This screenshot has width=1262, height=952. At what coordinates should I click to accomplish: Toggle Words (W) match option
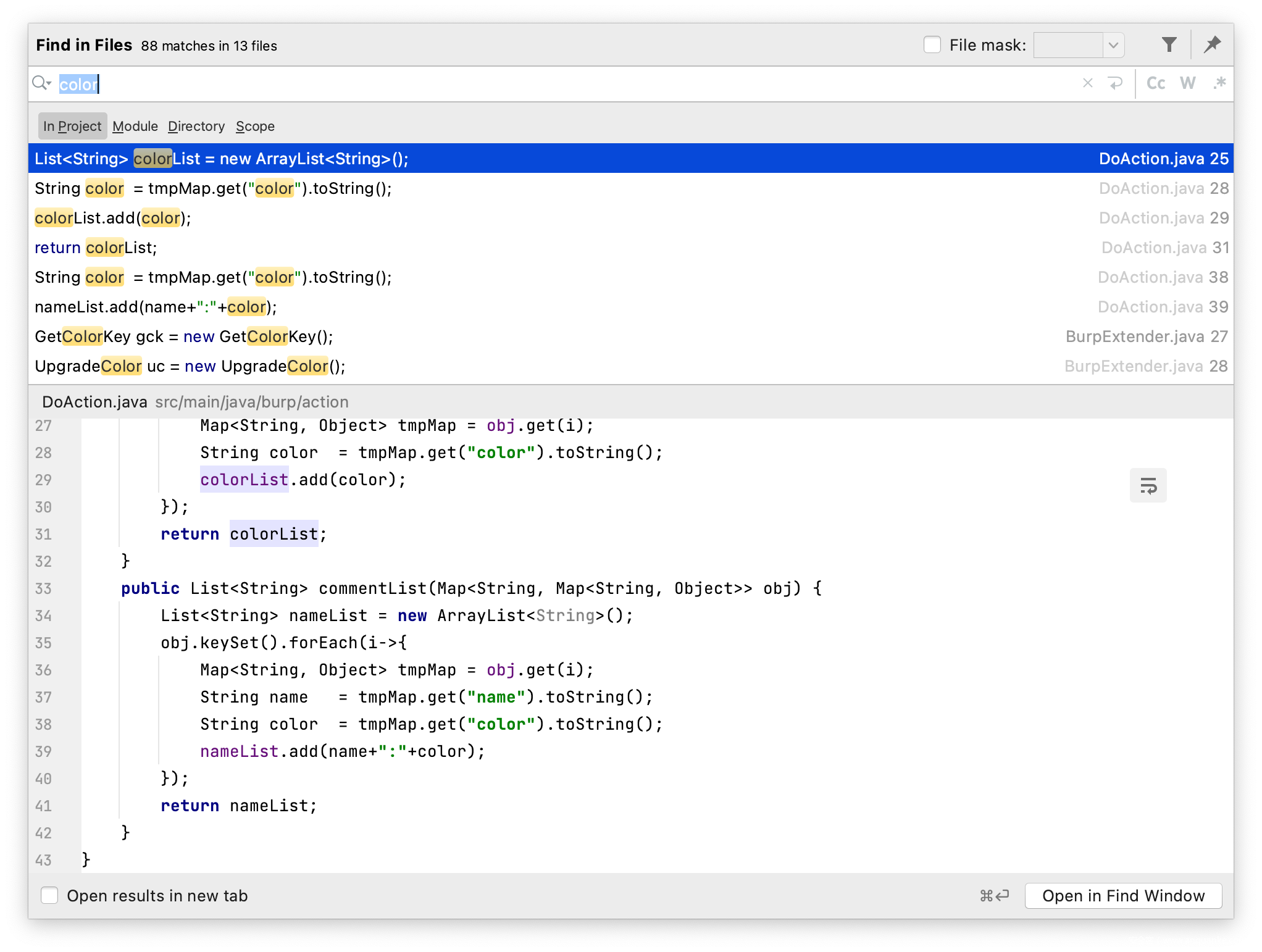point(1187,83)
